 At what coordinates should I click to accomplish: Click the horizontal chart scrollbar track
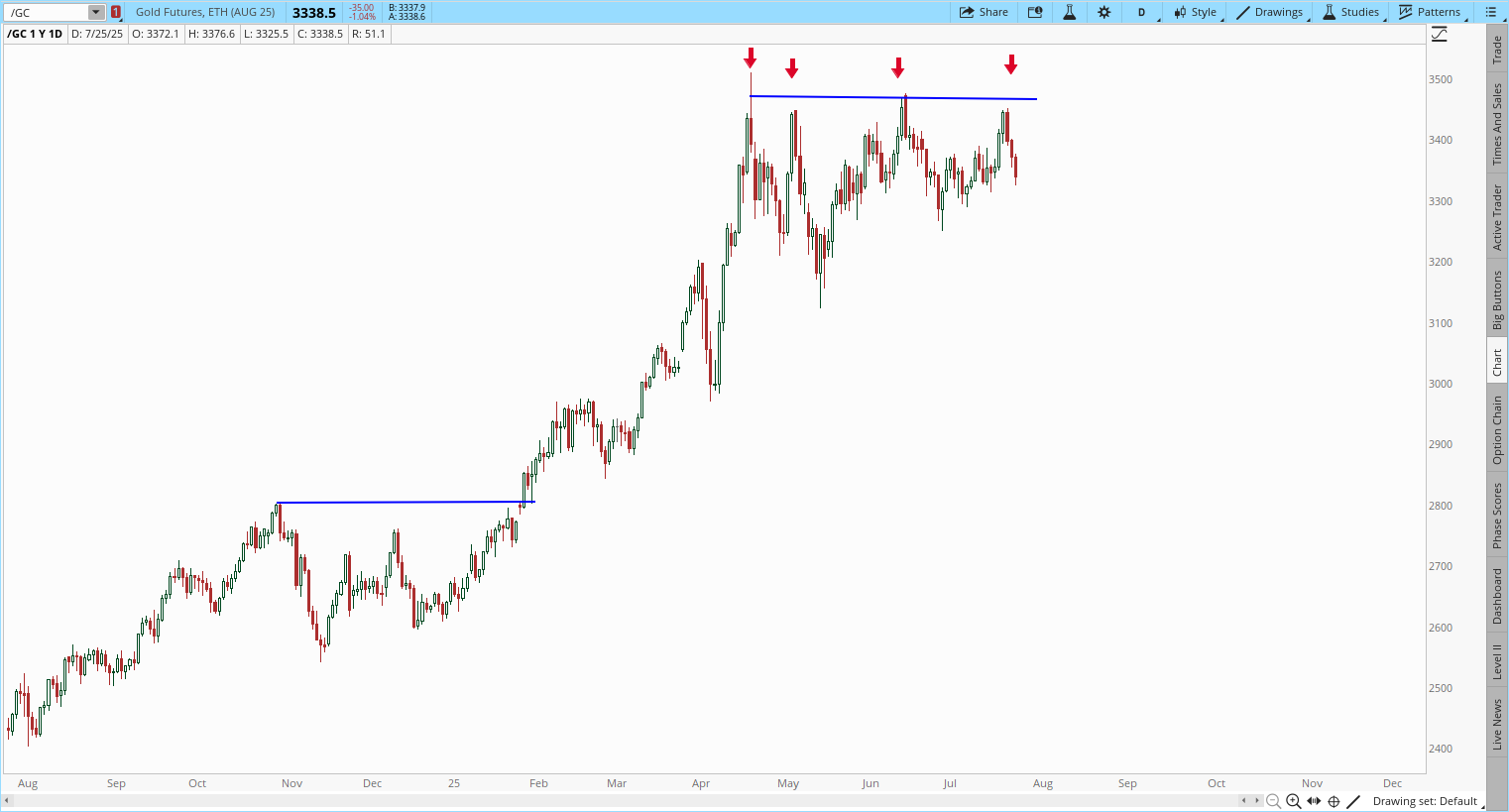(x=627, y=800)
